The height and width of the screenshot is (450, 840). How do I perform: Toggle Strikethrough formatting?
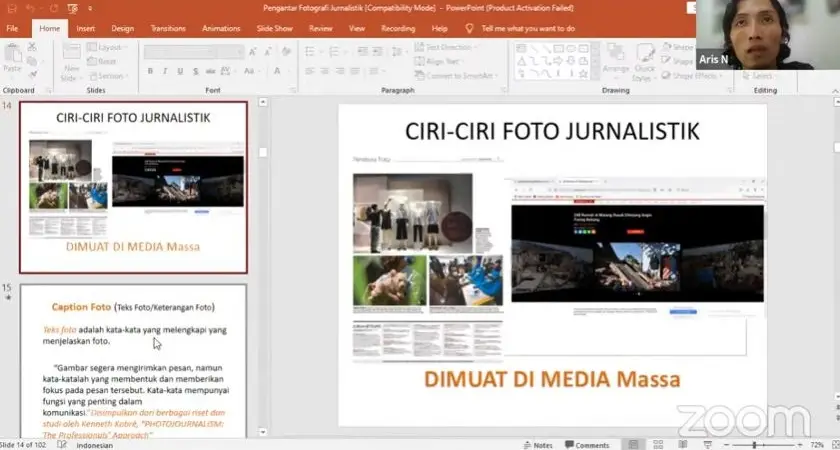pos(210,71)
